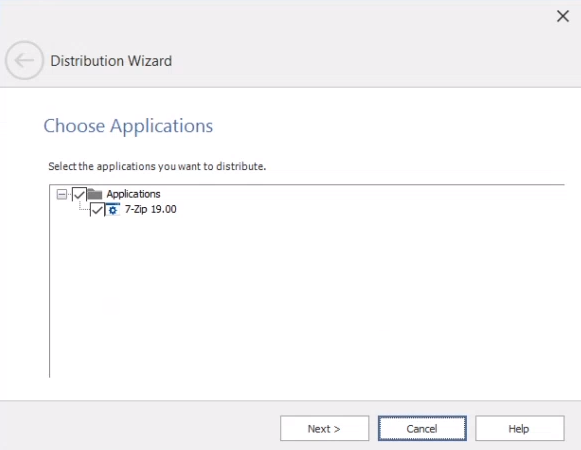The image size is (581, 450).
Task: Select the 7-Zip 19.00 tree entry
Action: 150,209
